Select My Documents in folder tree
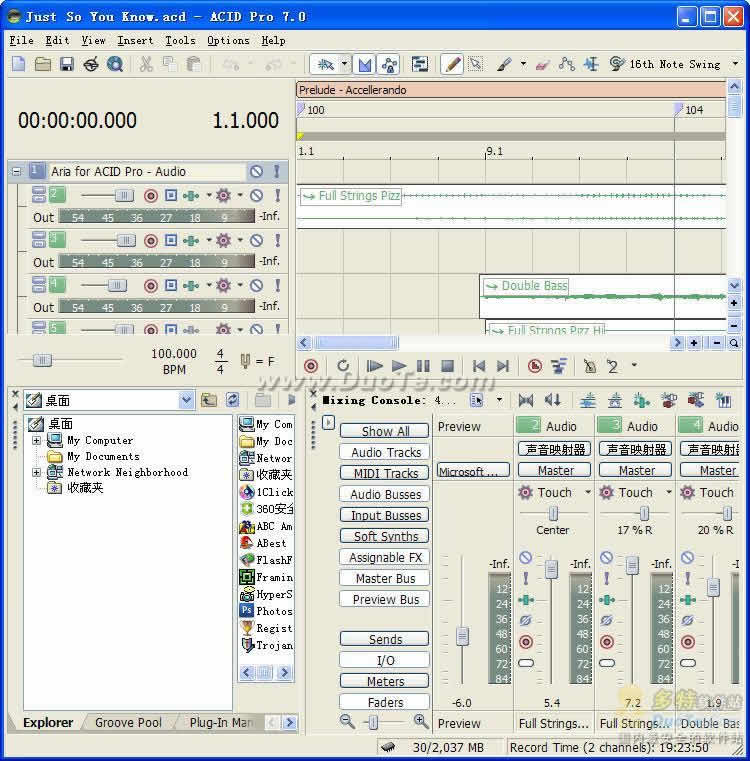This screenshot has width=750, height=761. (103, 456)
